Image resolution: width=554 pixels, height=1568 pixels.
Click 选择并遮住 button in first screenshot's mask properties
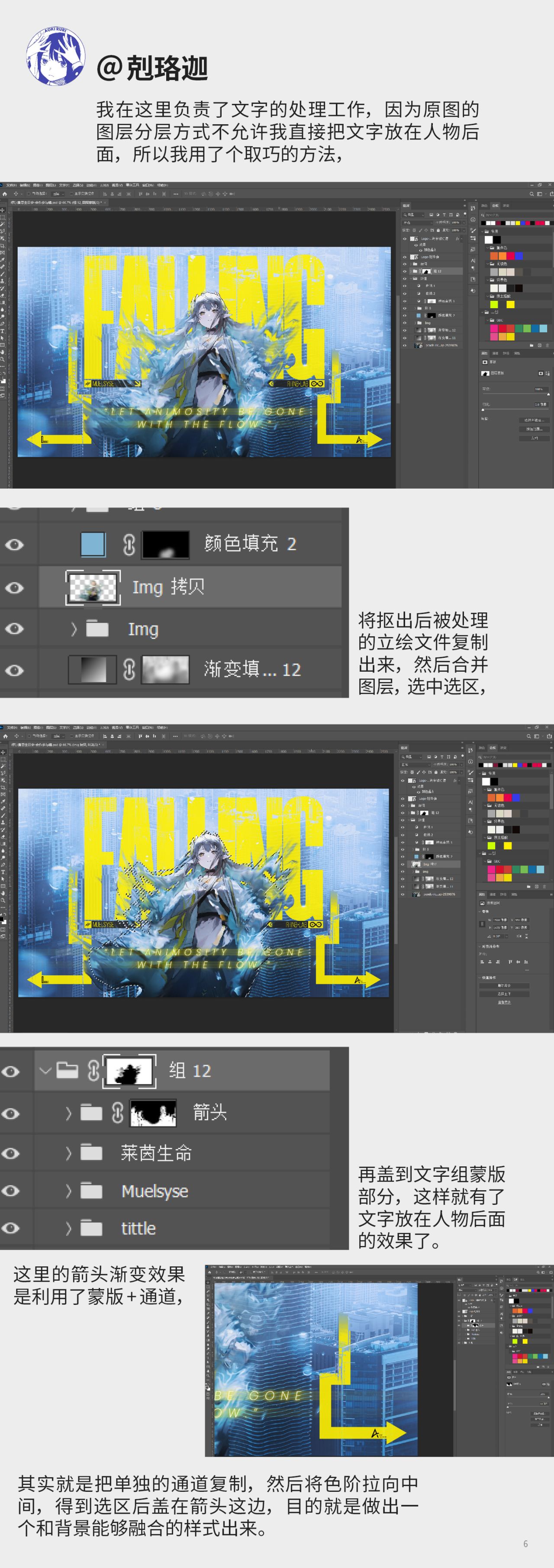(x=535, y=420)
